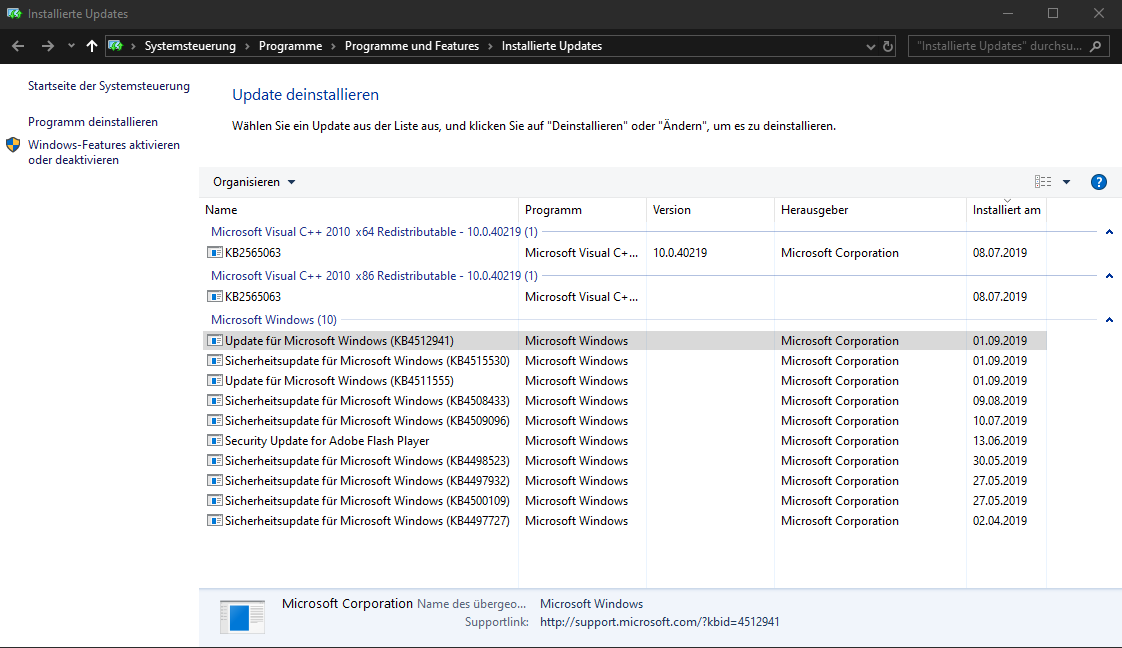The width and height of the screenshot is (1122, 648).
Task: Click the search magnifier icon
Action: coord(1095,46)
